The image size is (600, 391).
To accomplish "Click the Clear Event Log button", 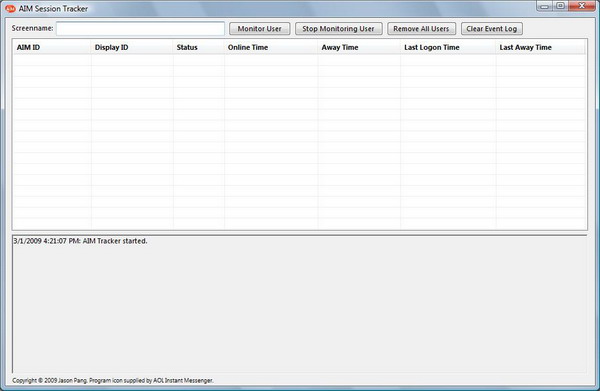I will pyautogui.click(x=492, y=29).
